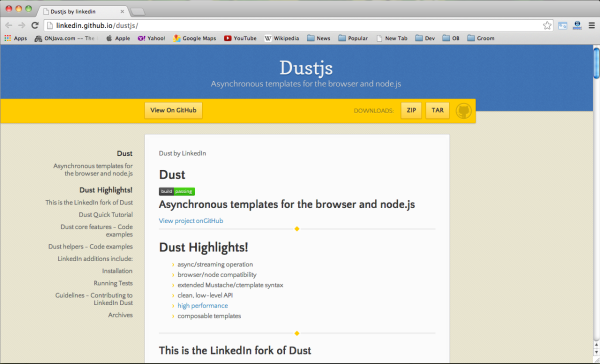Jump to Asynchronous templates sidebar entry
Screen dimensions: 600x364
coord(93,170)
